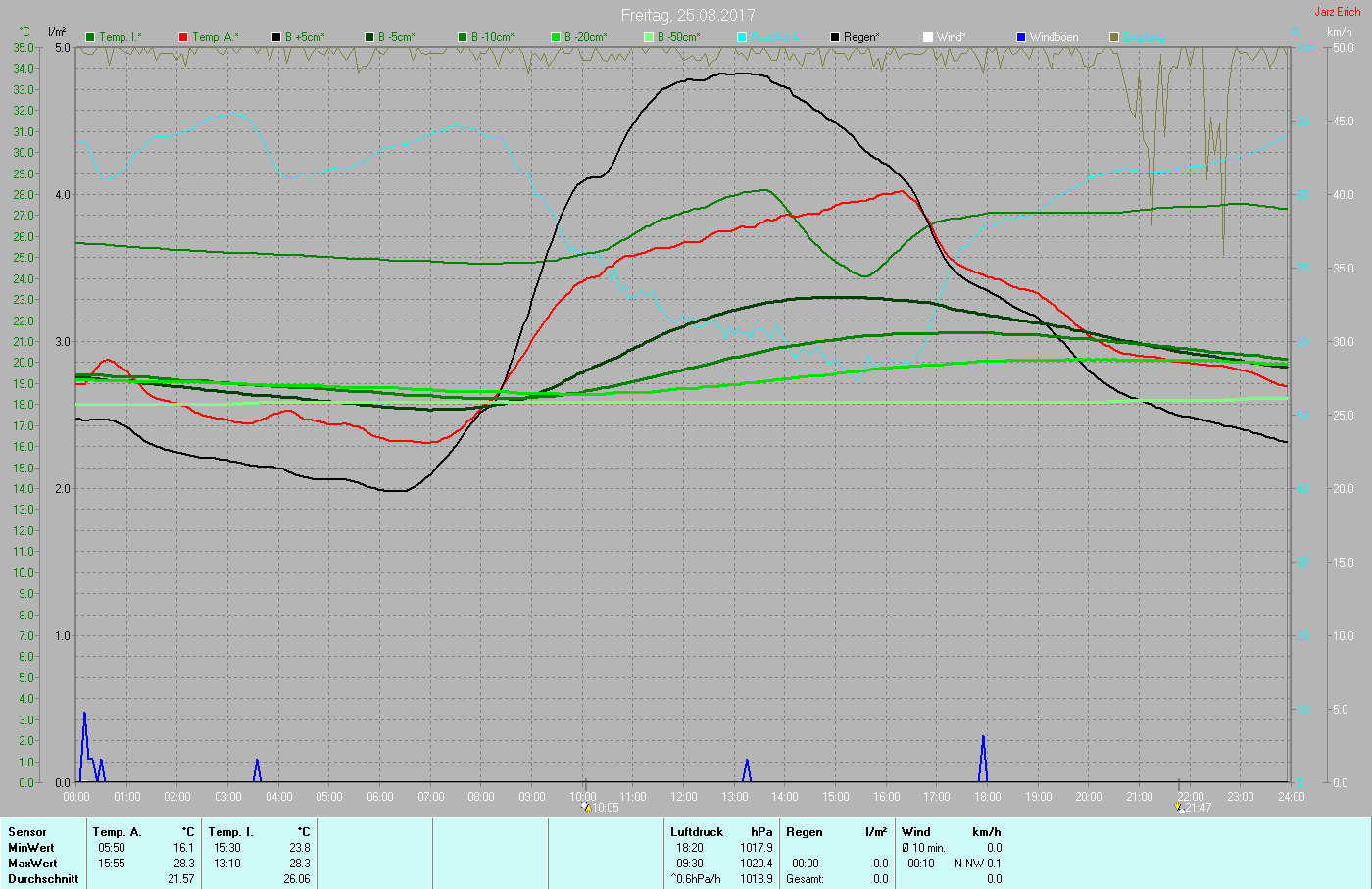Select the 'Regen*' legend label
The width and height of the screenshot is (1372, 889).
861,37
